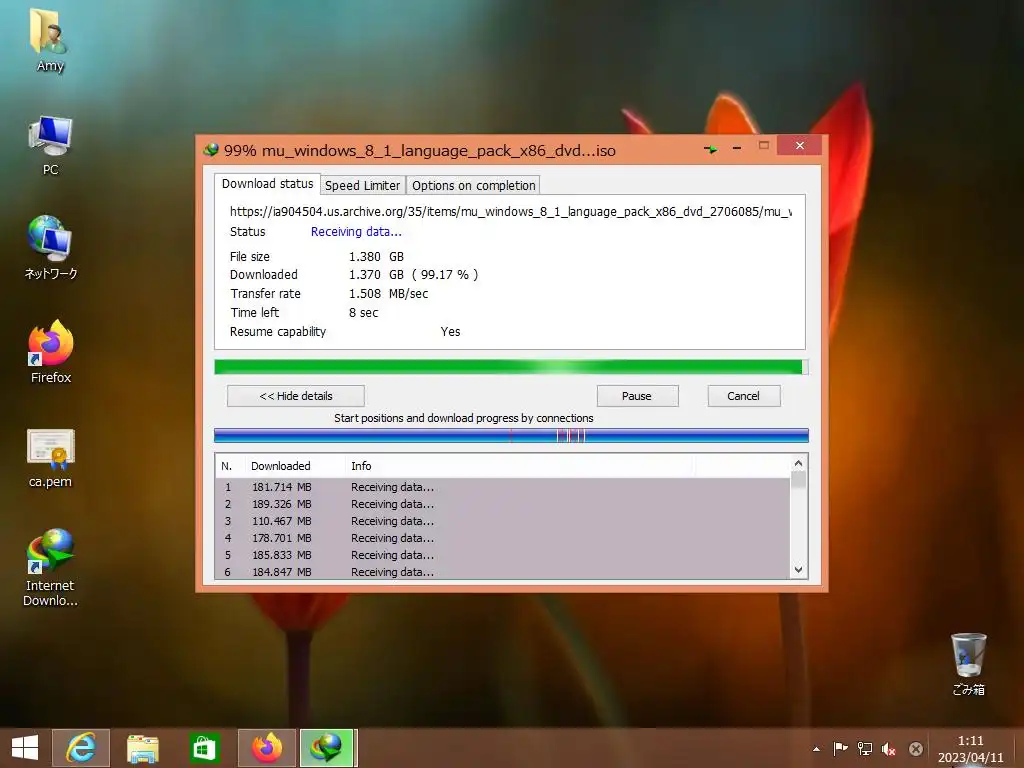The width and height of the screenshot is (1024, 768).
Task: Click the circled X tray icon
Action: pos(916,748)
